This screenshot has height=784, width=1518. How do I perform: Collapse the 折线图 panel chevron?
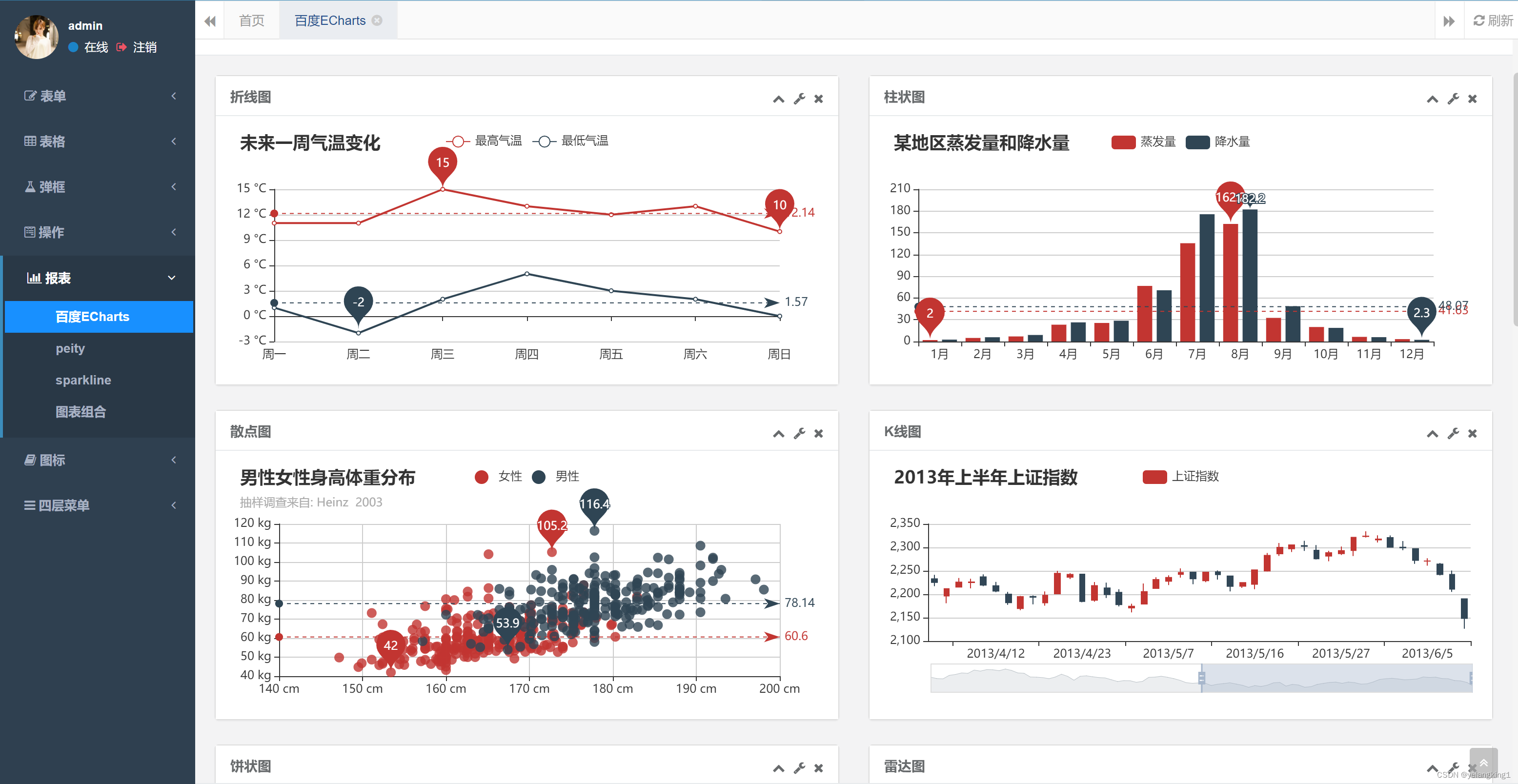tap(778, 99)
